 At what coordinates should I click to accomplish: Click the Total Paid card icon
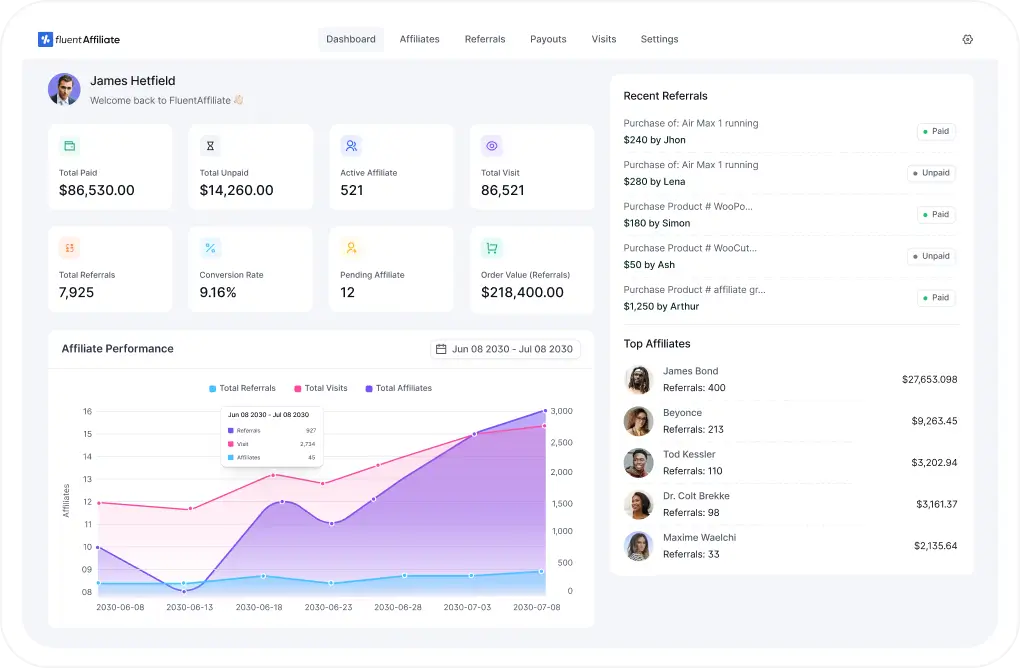coord(69,145)
